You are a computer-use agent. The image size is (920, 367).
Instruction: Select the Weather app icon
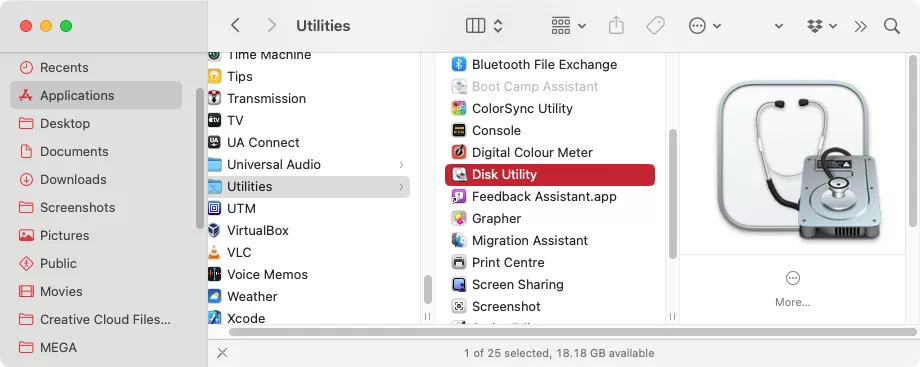coord(215,297)
